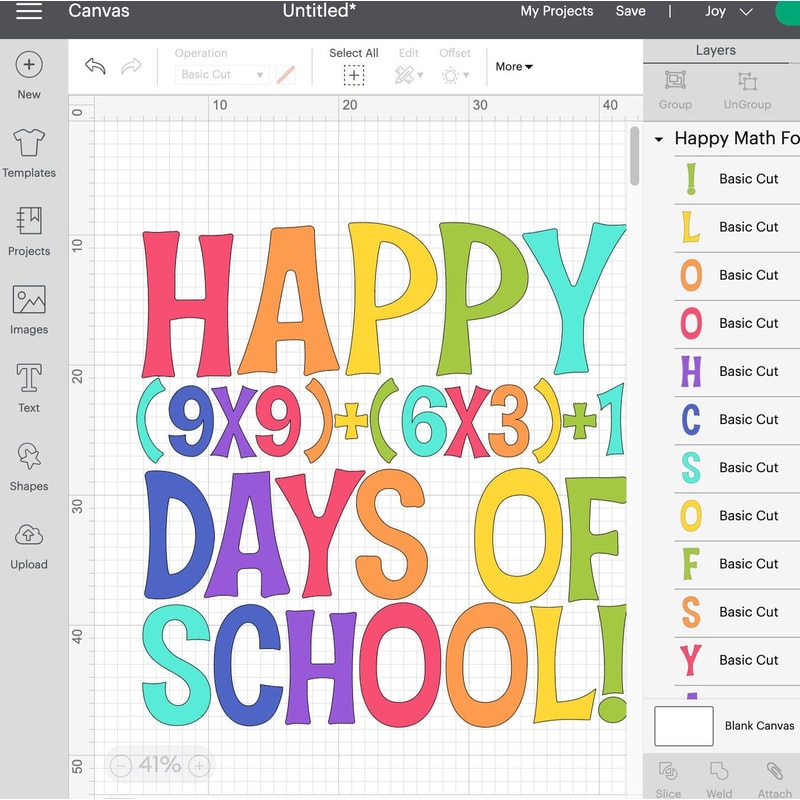The width and height of the screenshot is (800, 800).
Task: Save the current project
Action: [x=631, y=12]
